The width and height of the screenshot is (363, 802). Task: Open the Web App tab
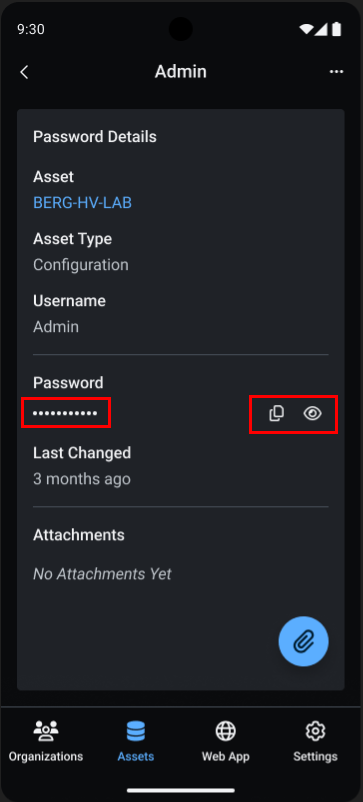(x=225, y=741)
